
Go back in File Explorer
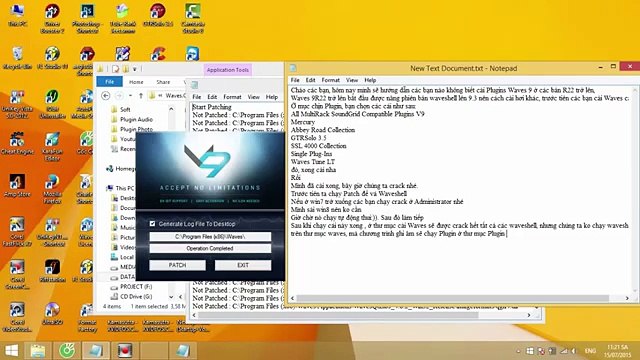106,96
